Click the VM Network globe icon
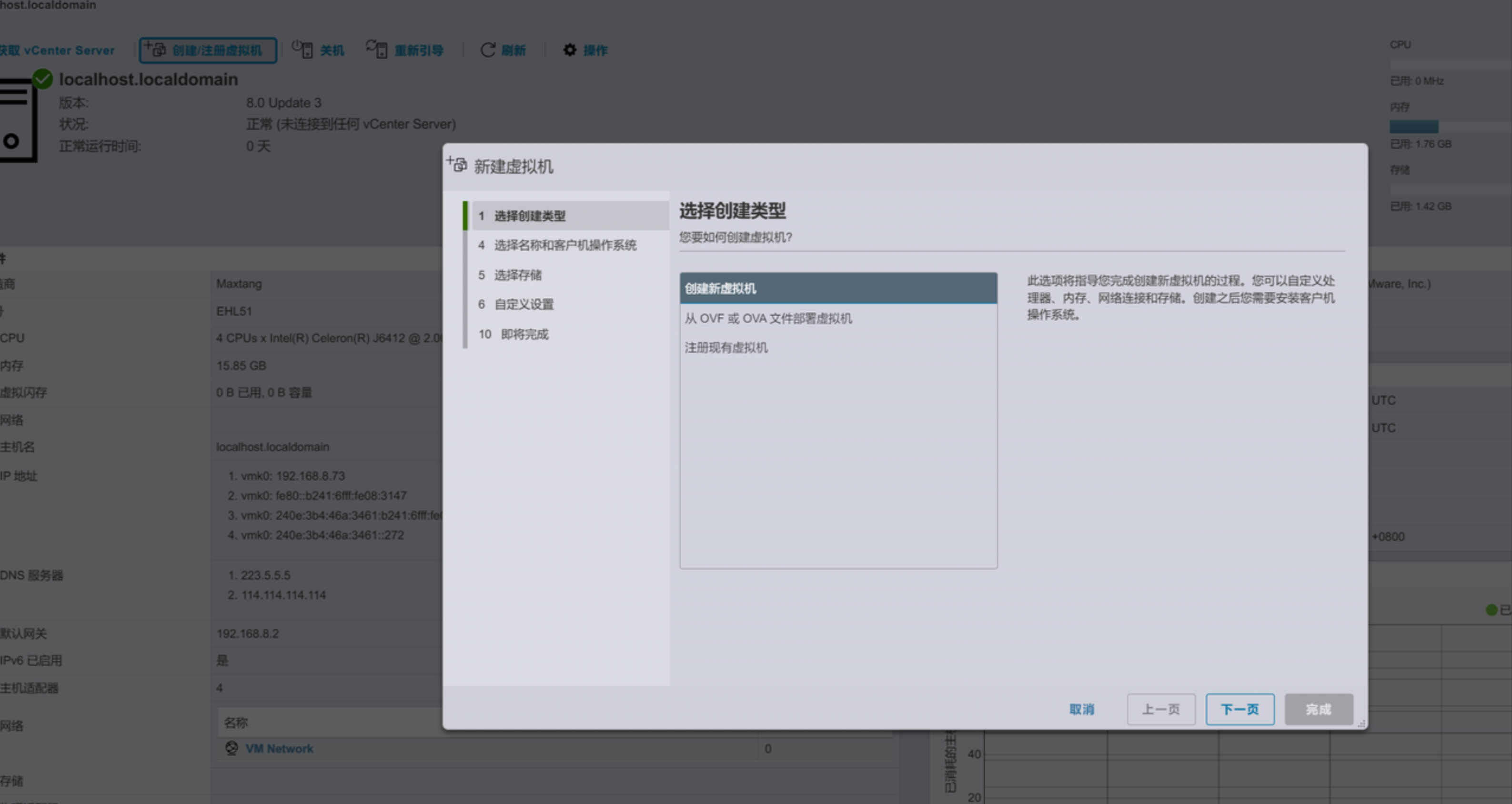This screenshot has width=1512, height=804. [232, 748]
